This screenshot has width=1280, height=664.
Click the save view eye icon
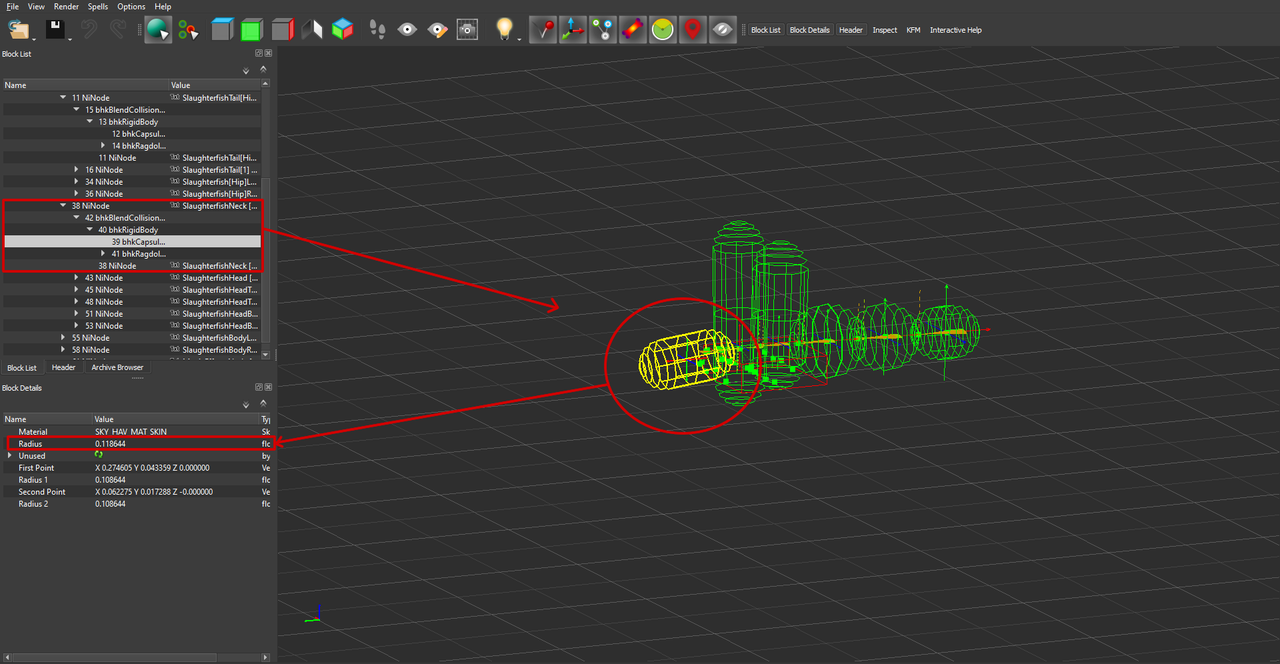coord(407,29)
